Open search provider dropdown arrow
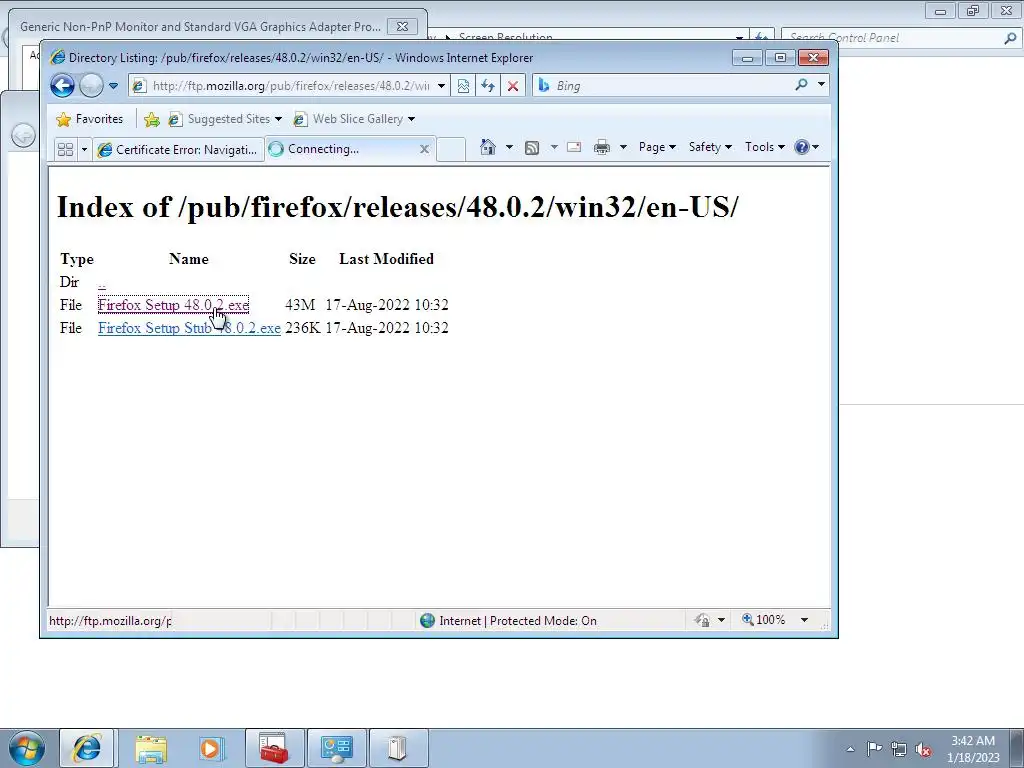1024x768 pixels. click(821, 84)
